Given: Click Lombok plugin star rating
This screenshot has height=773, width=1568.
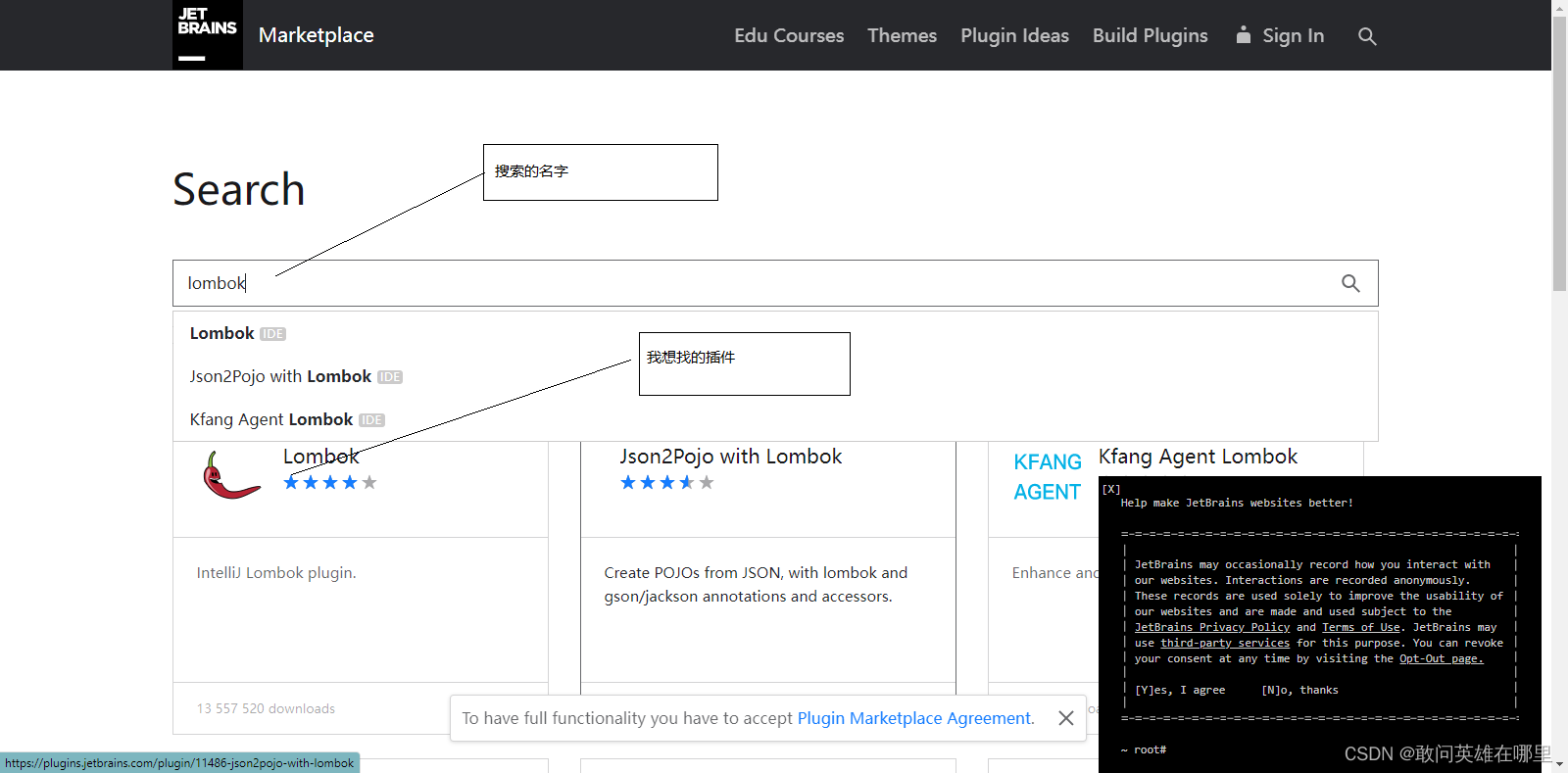Looking at the screenshot, I should (330, 482).
